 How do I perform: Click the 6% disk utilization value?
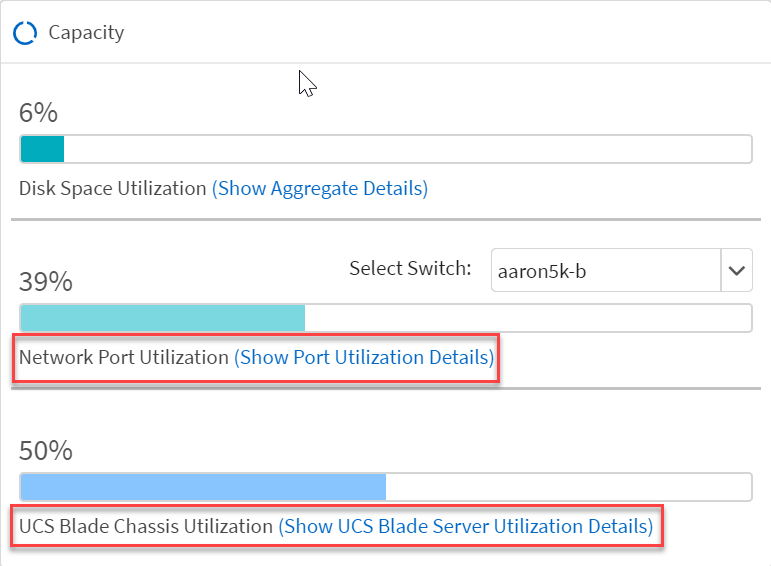pos(38,113)
